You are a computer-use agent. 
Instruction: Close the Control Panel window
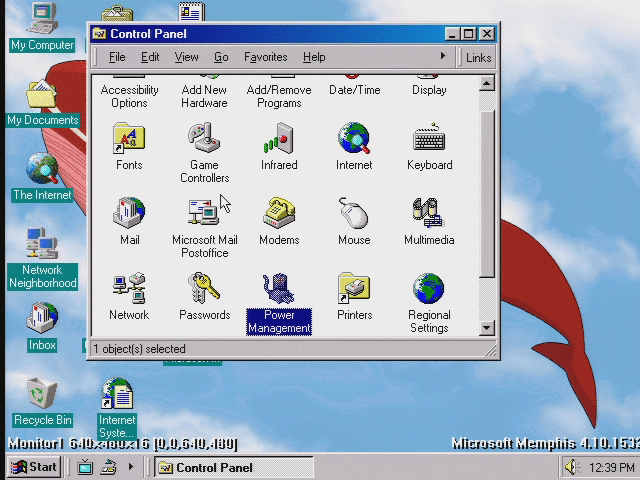point(487,34)
